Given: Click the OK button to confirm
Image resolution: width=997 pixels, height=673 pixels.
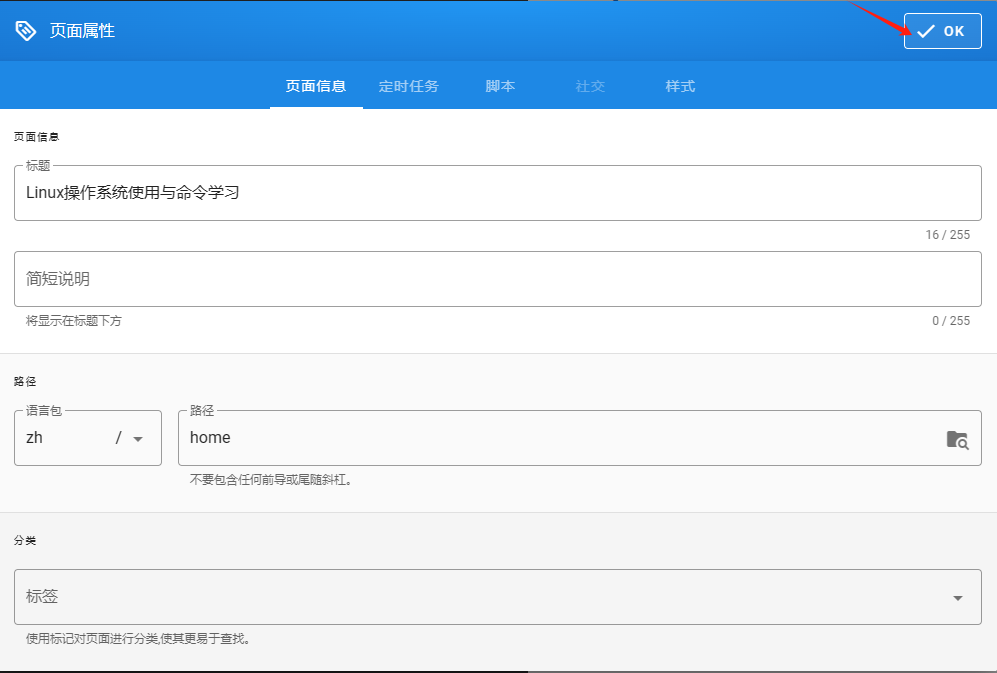Looking at the screenshot, I should click(x=942, y=31).
